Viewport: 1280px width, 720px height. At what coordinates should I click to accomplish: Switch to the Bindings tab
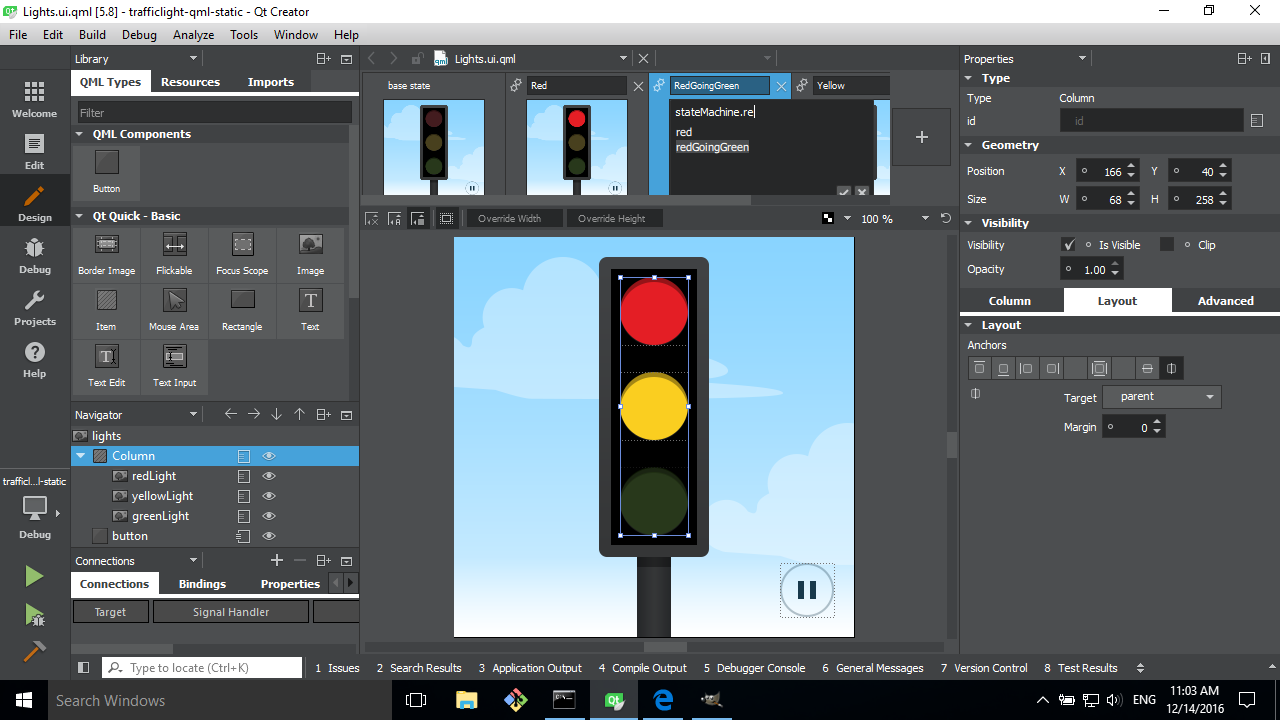pyautogui.click(x=202, y=583)
